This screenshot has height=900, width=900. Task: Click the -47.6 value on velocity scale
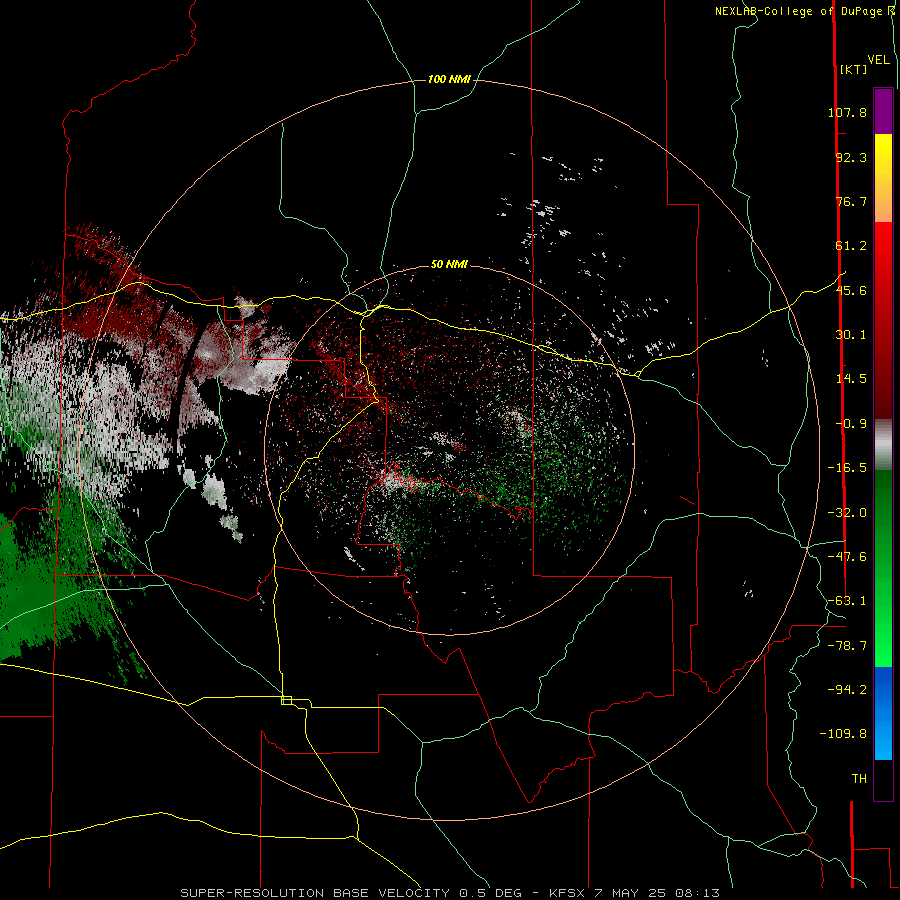[847, 557]
